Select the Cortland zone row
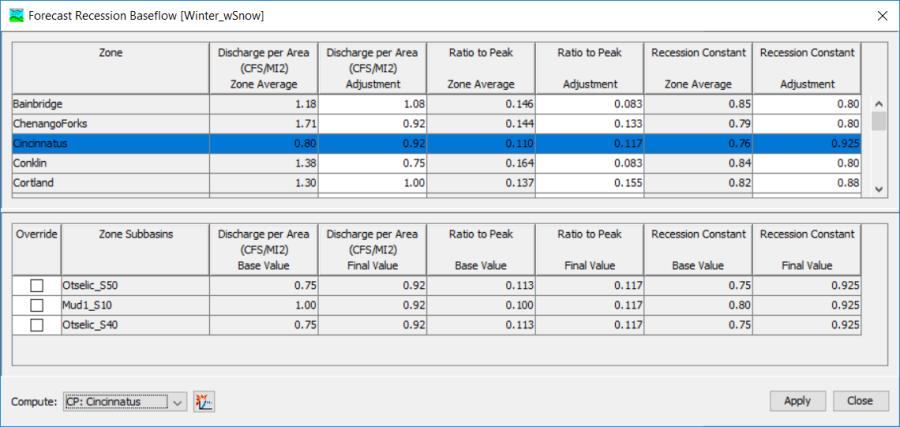The image size is (900, 427). click(110, 183)
